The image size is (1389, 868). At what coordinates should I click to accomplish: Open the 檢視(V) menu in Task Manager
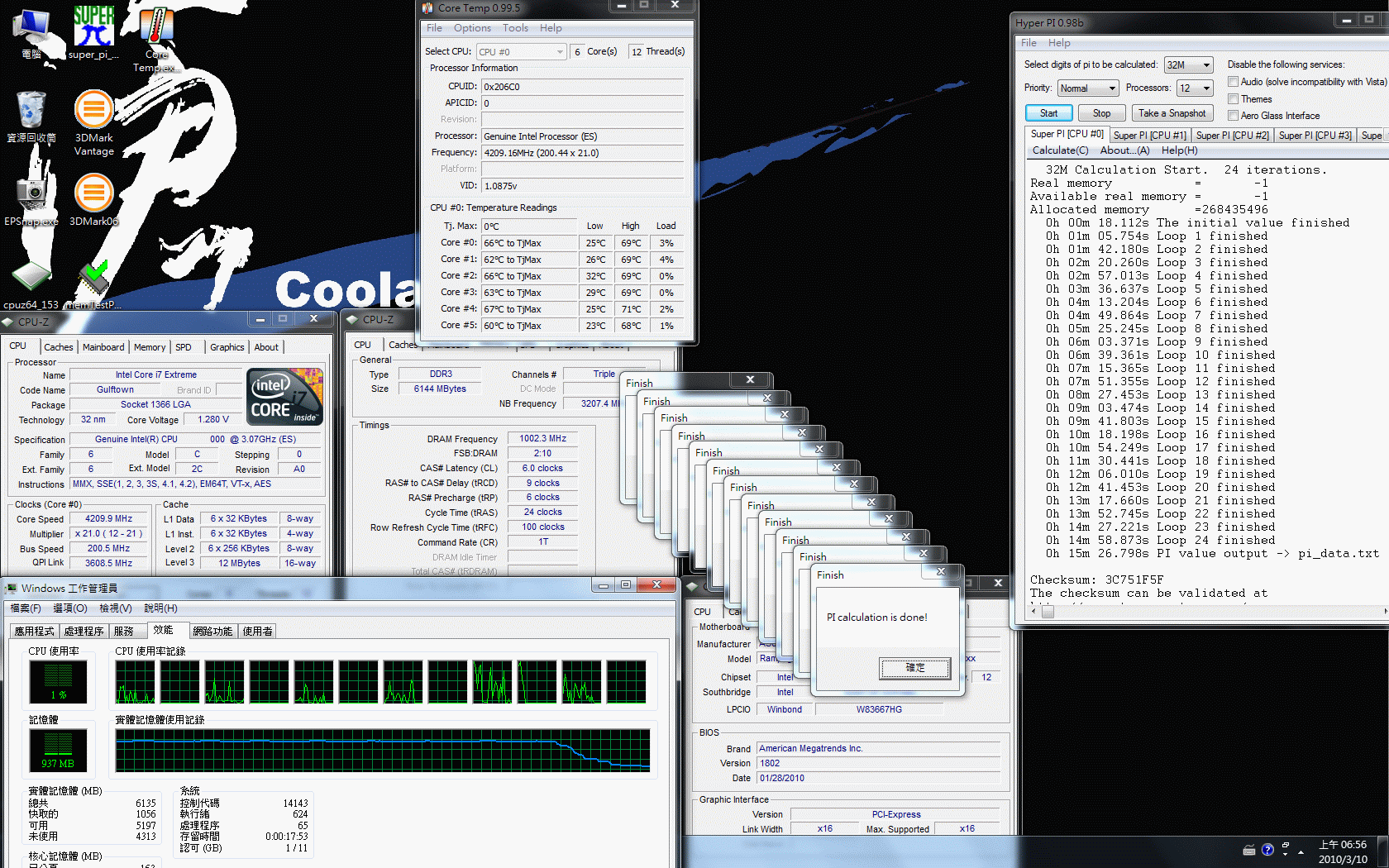click(x=116, y=608)
